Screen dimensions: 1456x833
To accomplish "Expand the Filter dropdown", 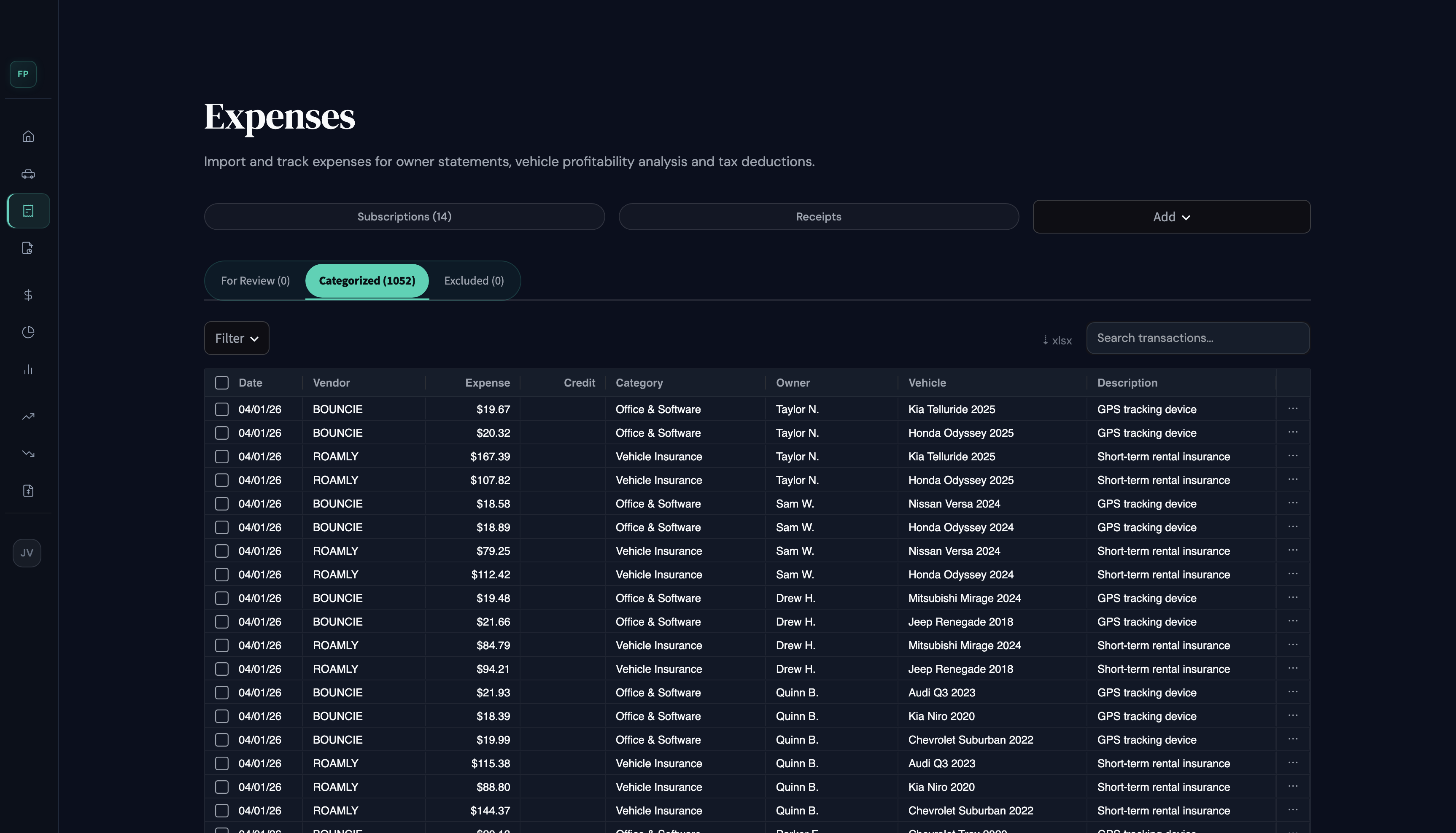I will [236, 338].
